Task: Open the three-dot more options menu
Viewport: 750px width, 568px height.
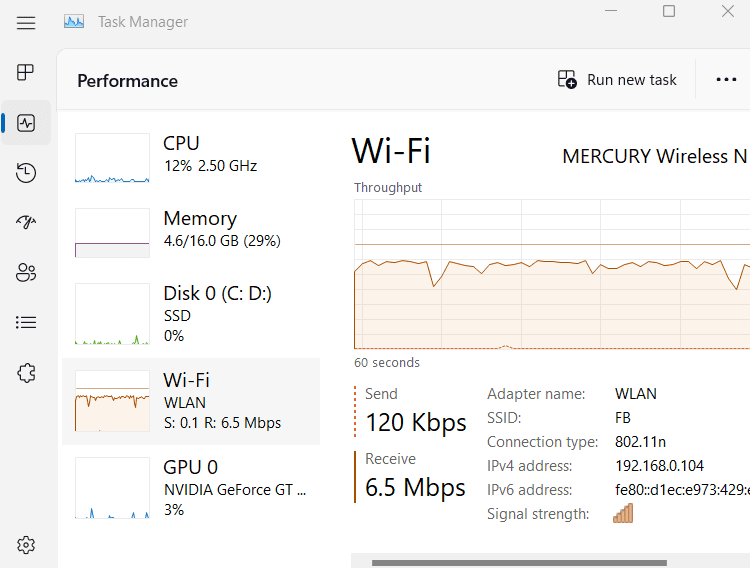Action: pos(727,80)
